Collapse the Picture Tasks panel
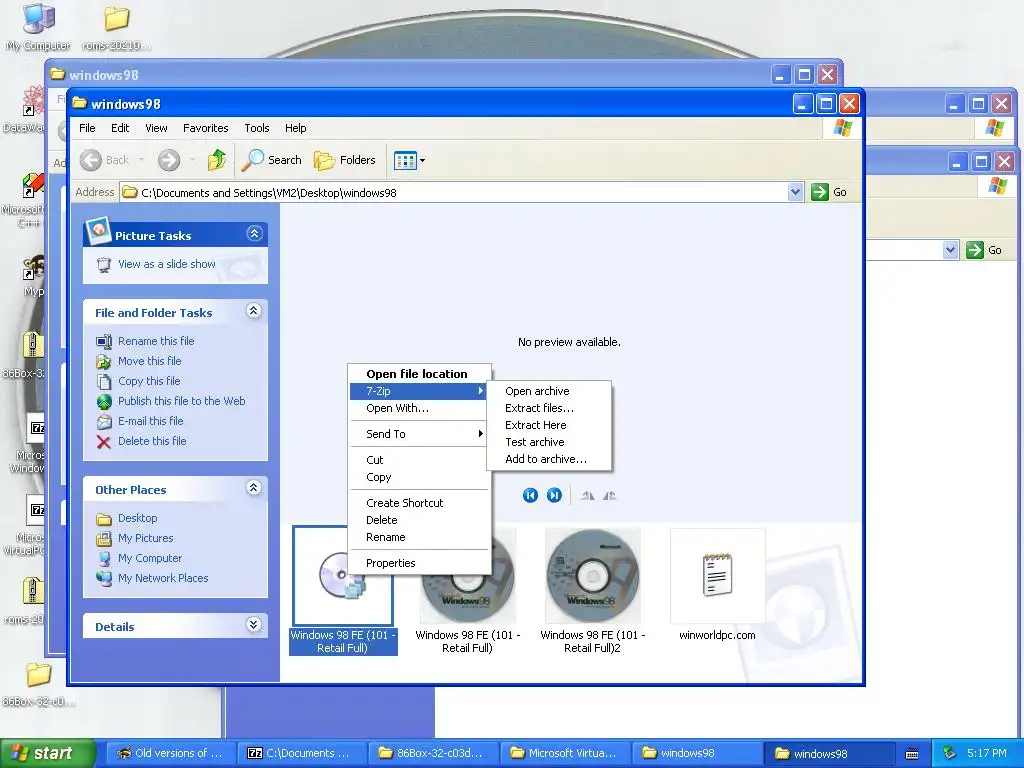This screenshot has height=768, width=1024. [254, 234]
